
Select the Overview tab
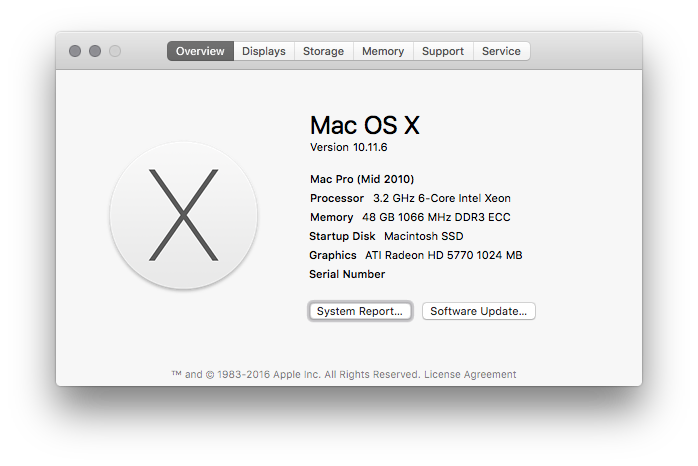[200, 51]
